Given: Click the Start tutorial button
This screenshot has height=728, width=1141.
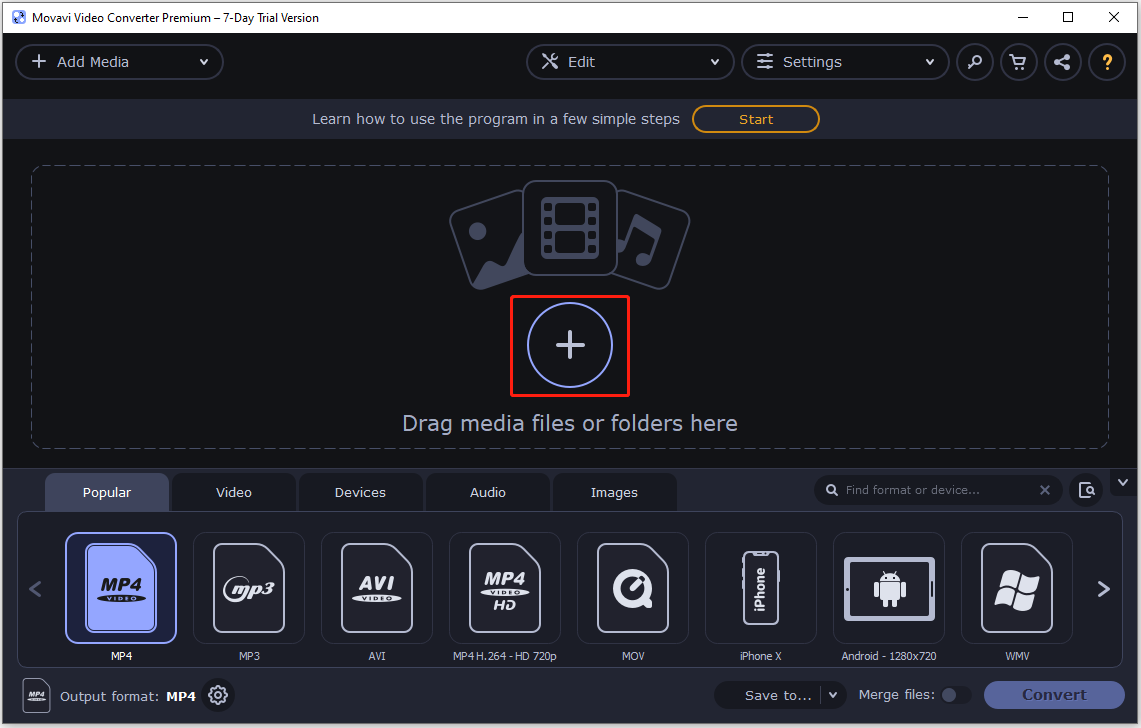Looking at the screenshot, I should pos(756,119).
